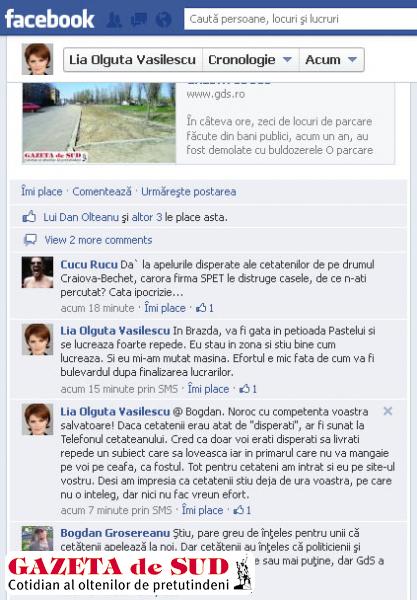This screenshot has height=600, width=417.
Task: Click Urmărește postarea link
Action: (x=189, y=191)
